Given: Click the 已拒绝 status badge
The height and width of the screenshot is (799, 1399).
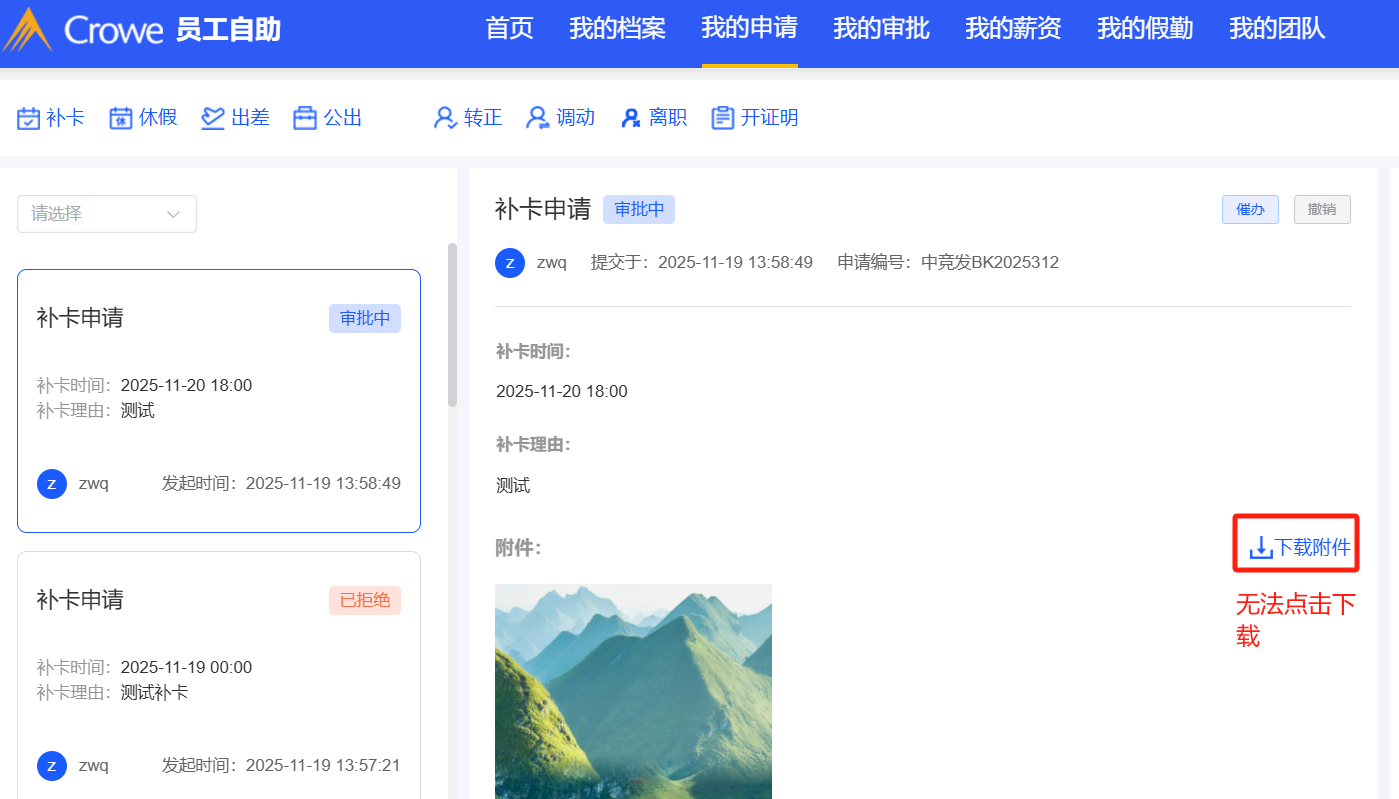Looking at the screenshot, I should [365, 601].
